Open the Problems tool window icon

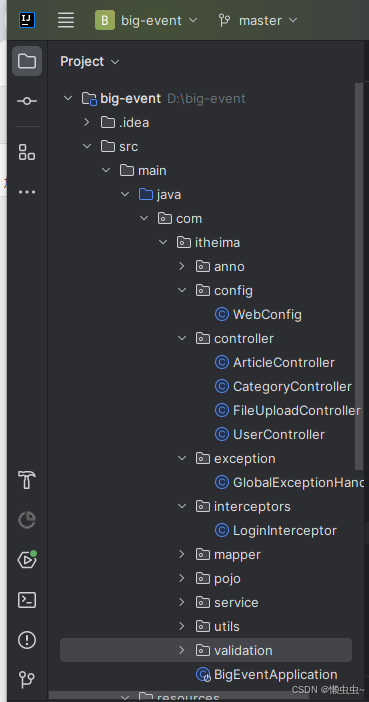27,640
